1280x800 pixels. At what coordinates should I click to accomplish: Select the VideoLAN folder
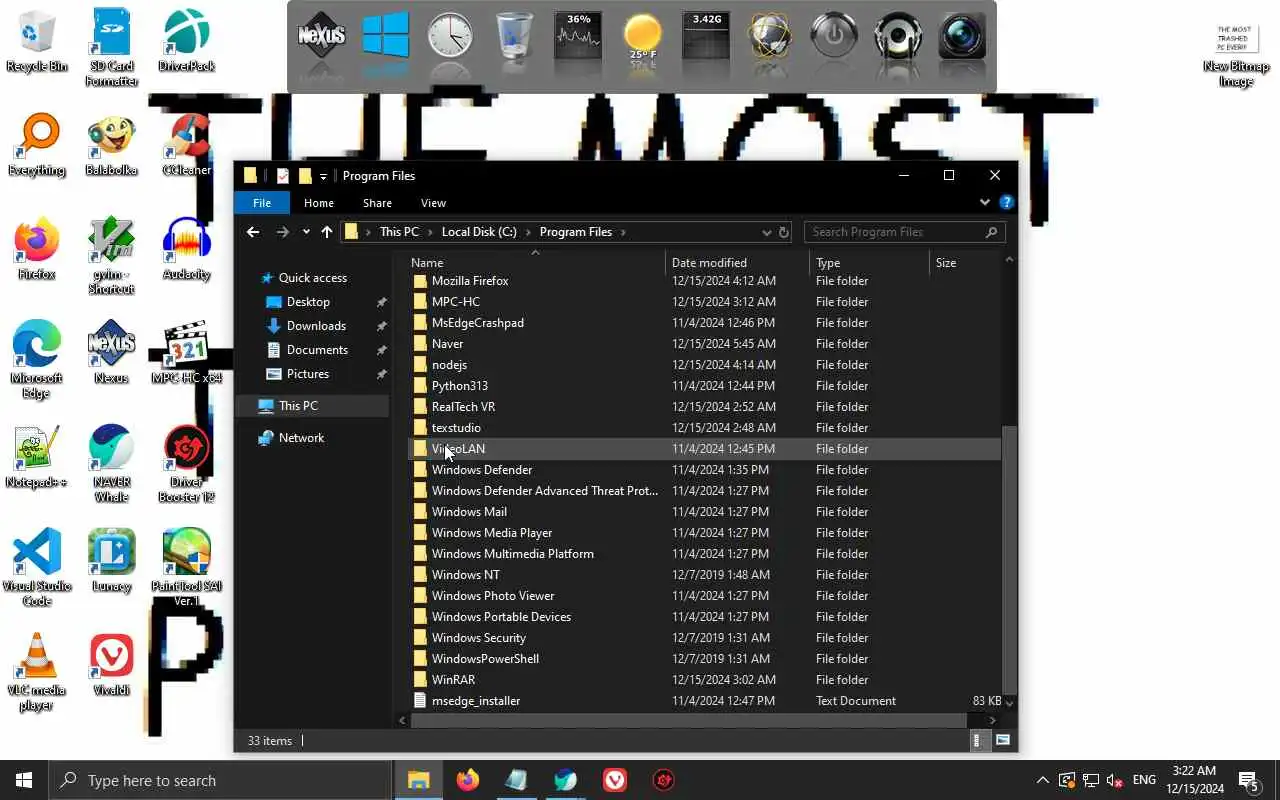(x=704, y=449)
